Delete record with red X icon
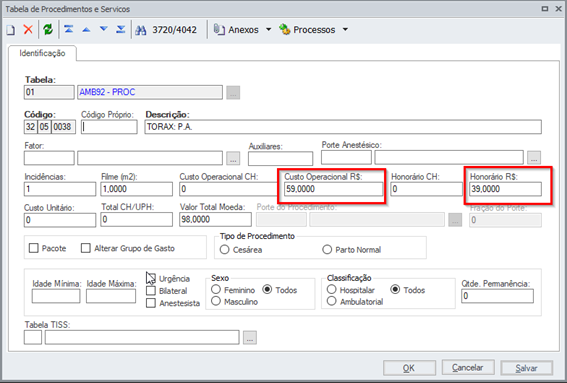The height and width of the screenshot is (383, 567). pos(28,30)
